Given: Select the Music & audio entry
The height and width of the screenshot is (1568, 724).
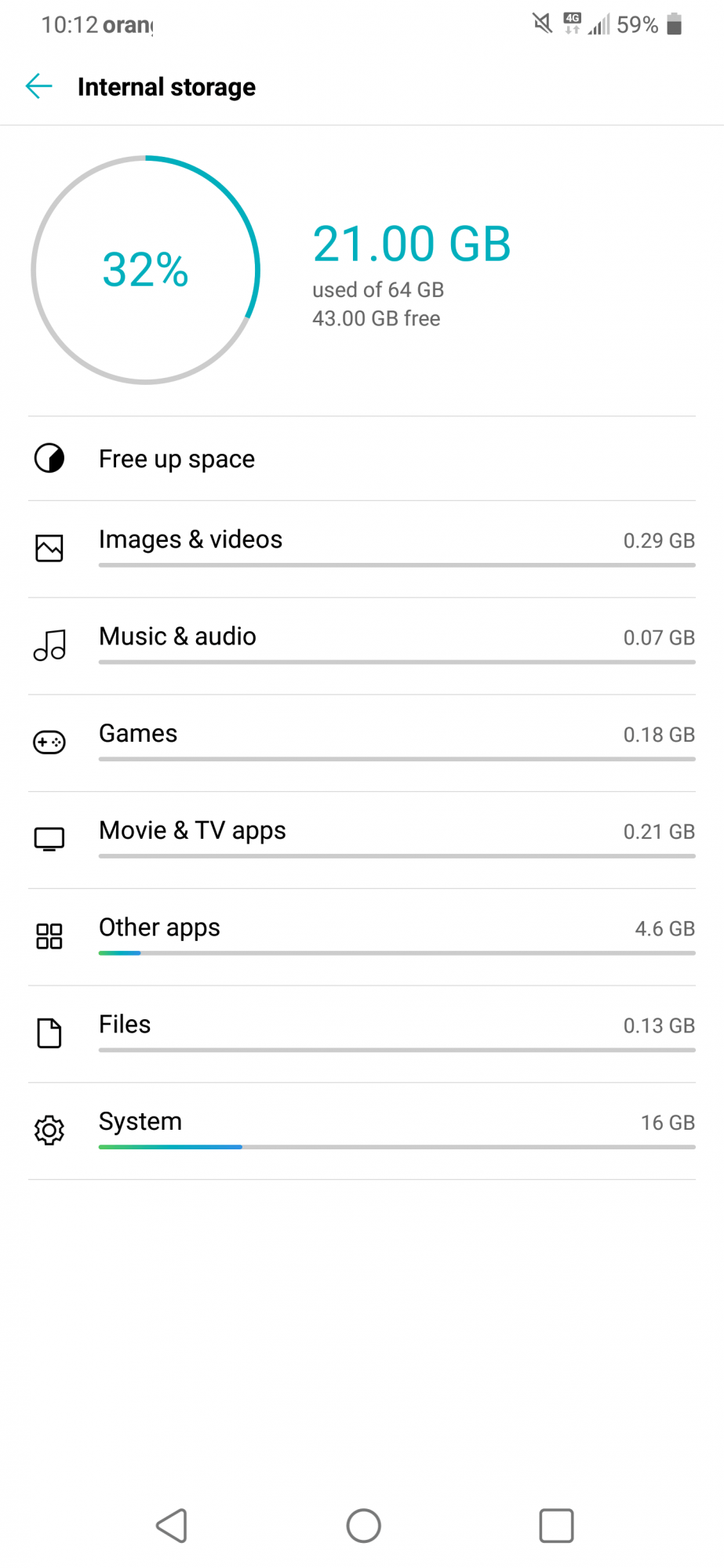Looking at the screenshot, I should (177, 637).
